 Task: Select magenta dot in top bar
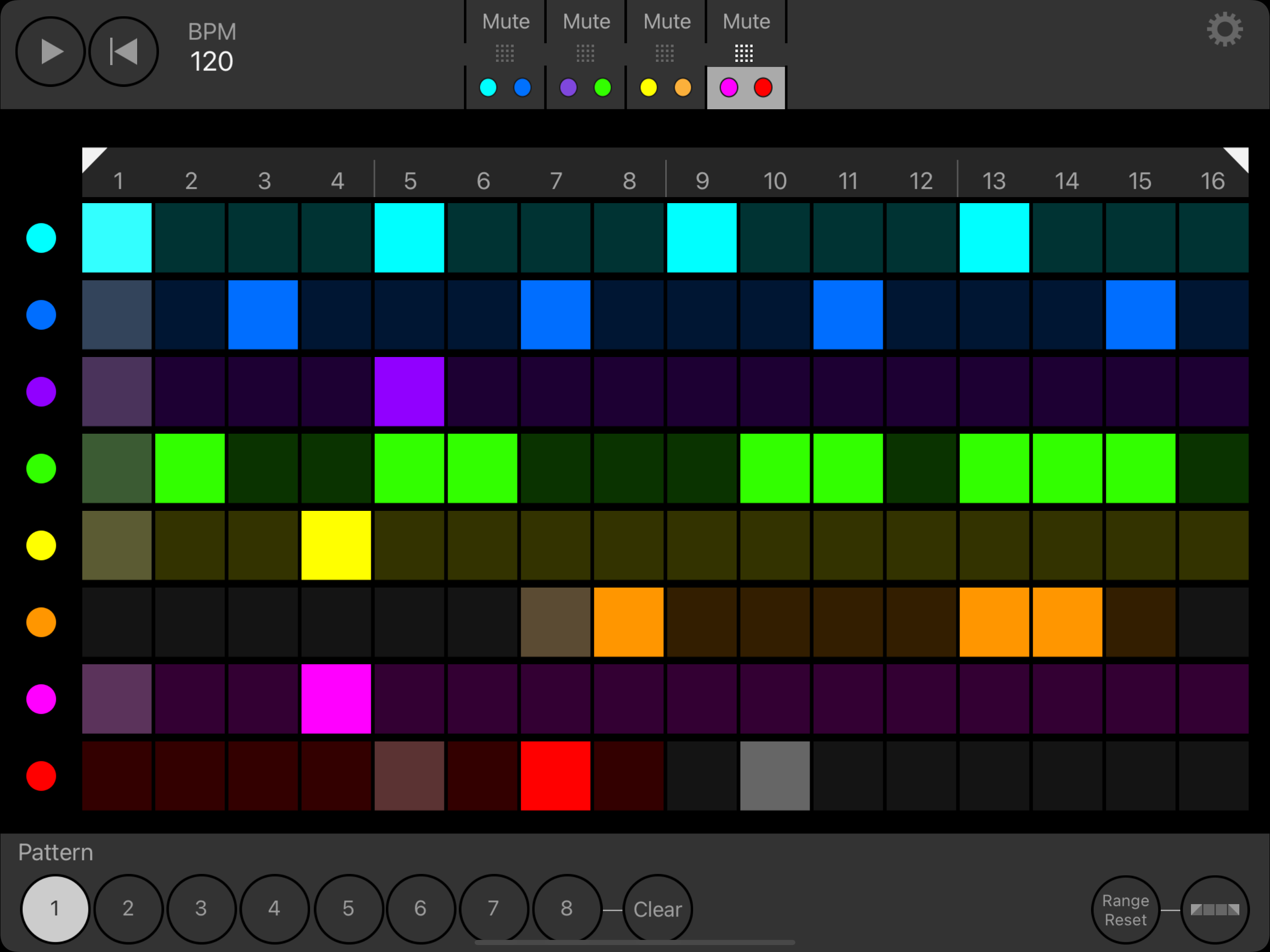point(728,88)
